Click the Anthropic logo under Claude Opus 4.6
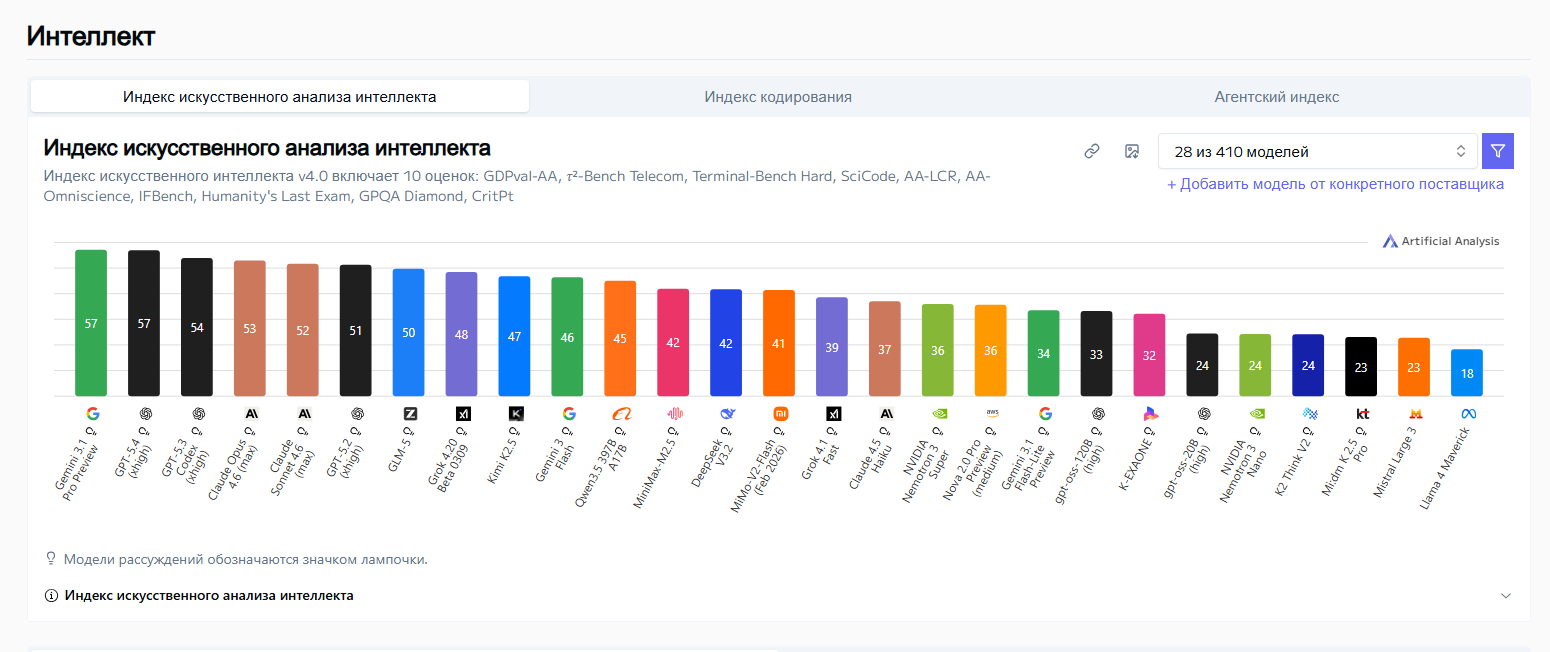The image size is (1550, 652). [250, 413]
